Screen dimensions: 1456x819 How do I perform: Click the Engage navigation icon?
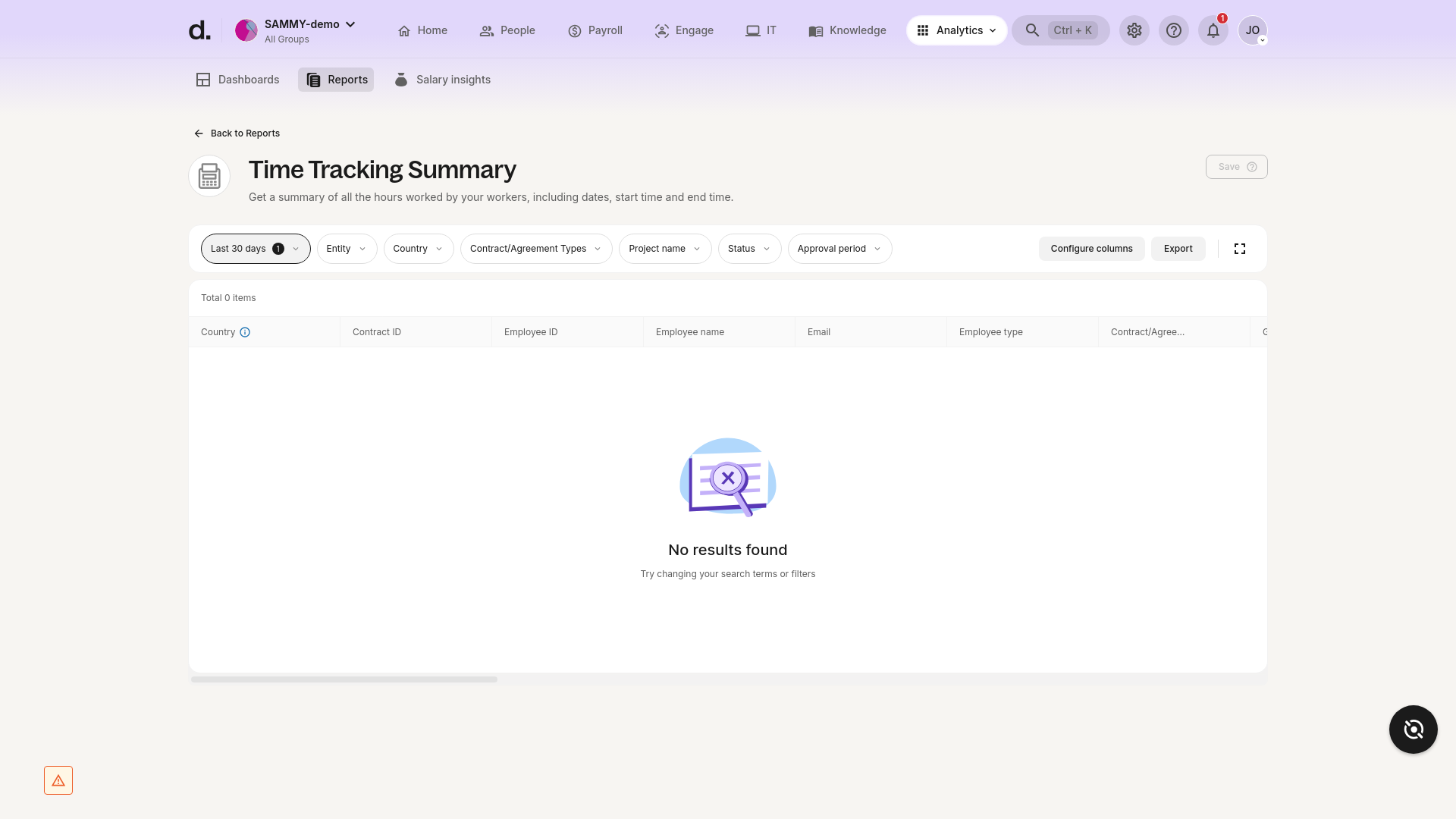click(661, 30)
